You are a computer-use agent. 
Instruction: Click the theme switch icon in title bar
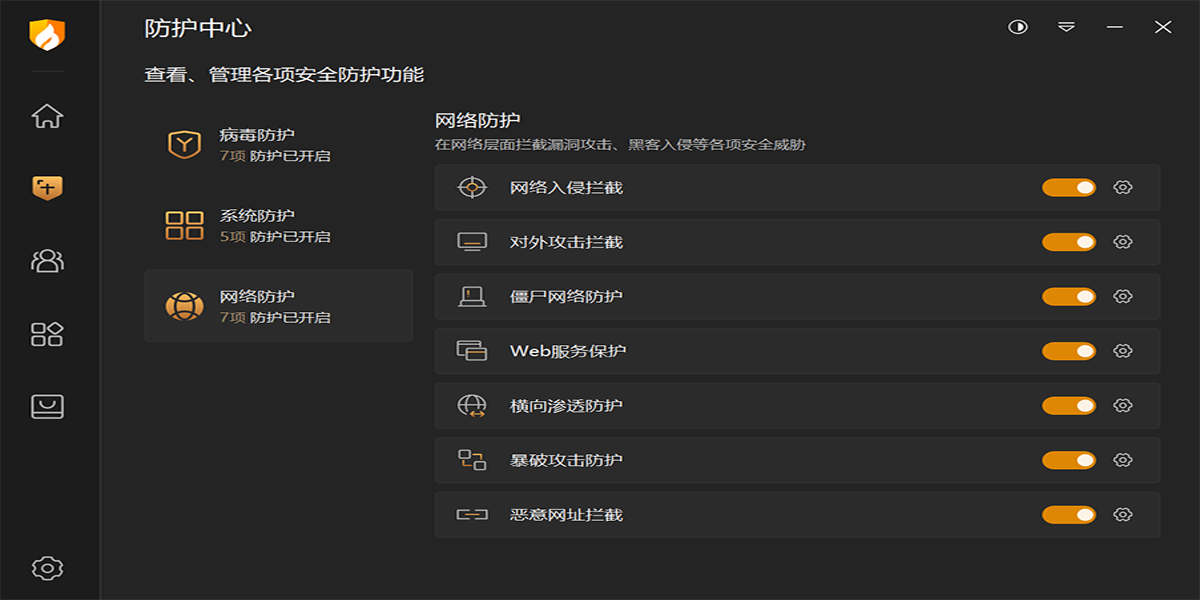pos(1018,27)
